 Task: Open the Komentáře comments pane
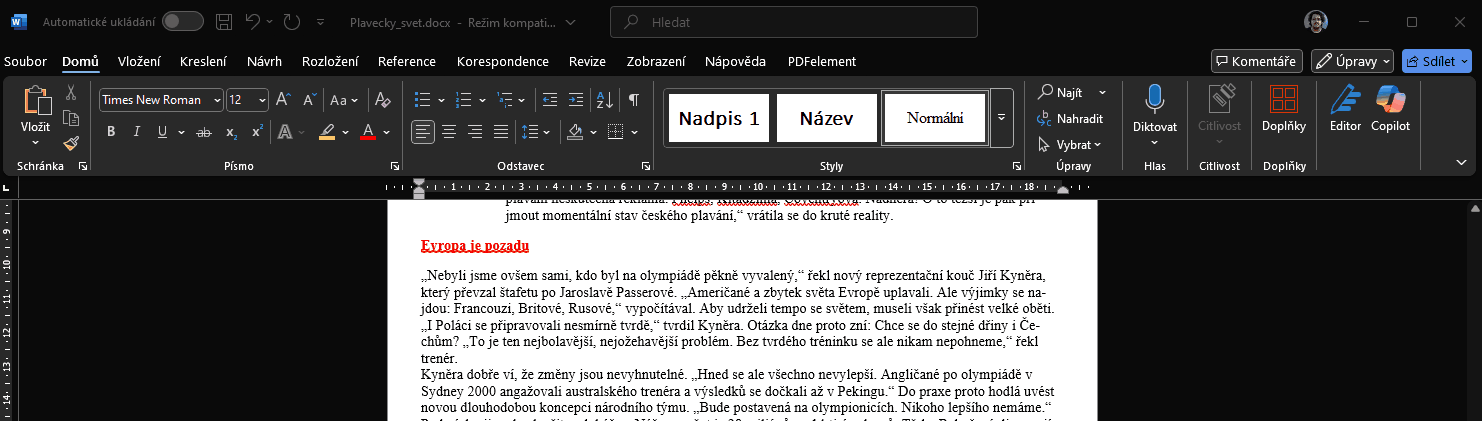coord(1256,61)
